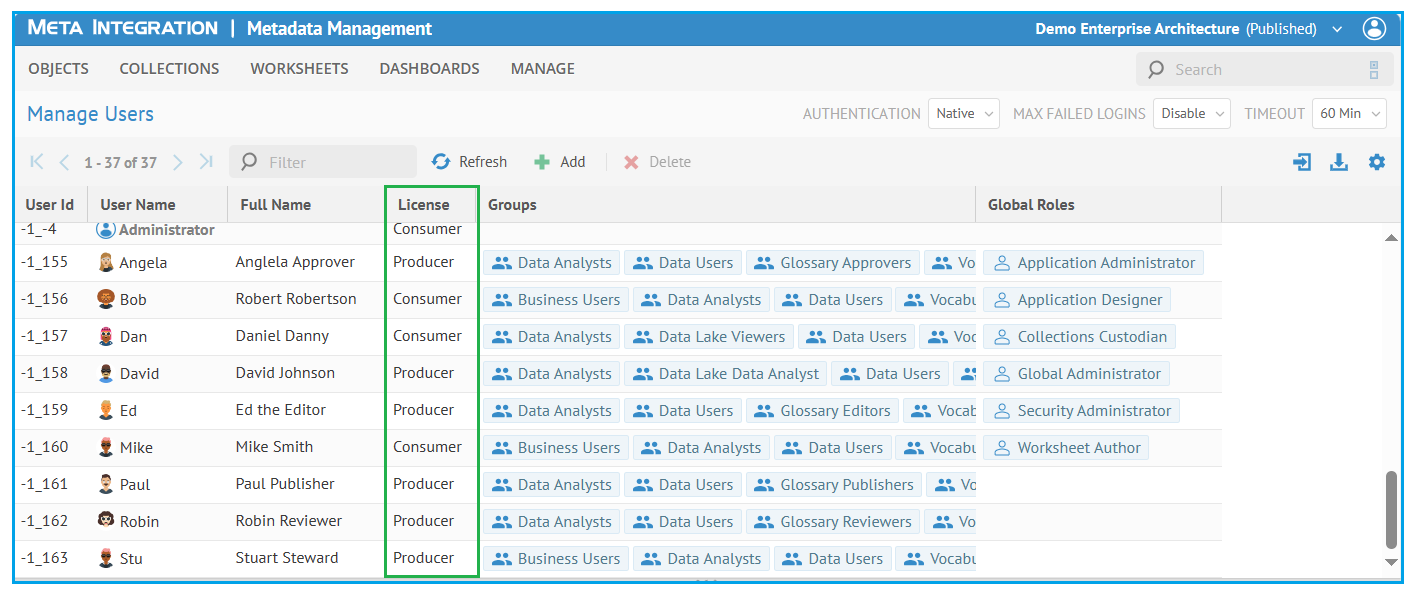
Task: Go to next page of users
Action: pyautogui.click(x=178, y=162)
